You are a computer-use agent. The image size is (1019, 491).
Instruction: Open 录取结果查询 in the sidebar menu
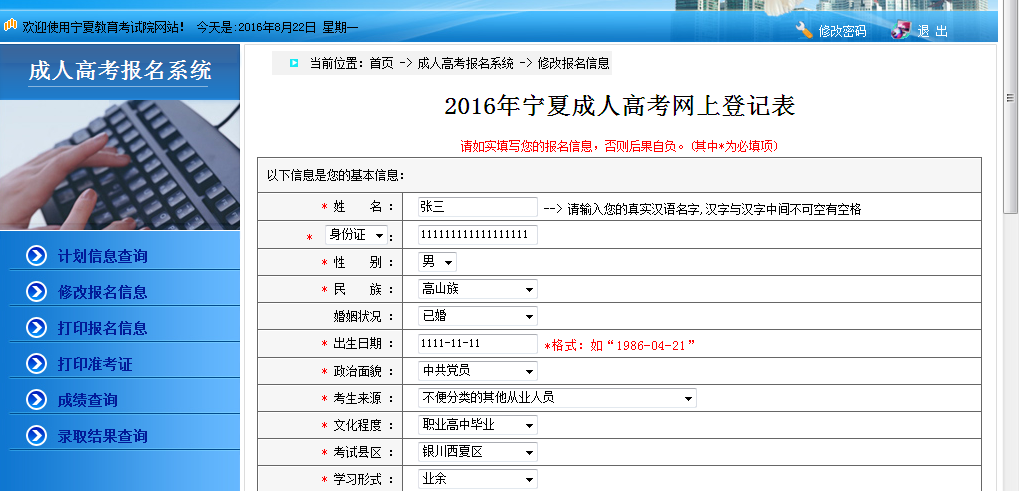pyautogui.click(x=103, y=436)
